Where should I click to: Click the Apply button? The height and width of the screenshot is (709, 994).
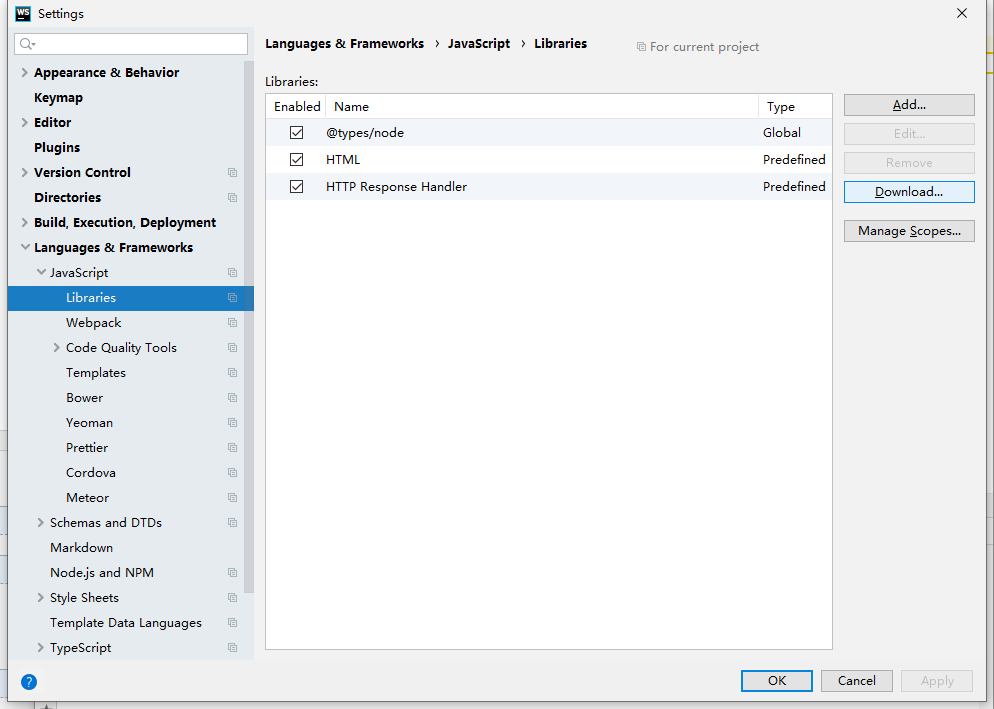937,681
